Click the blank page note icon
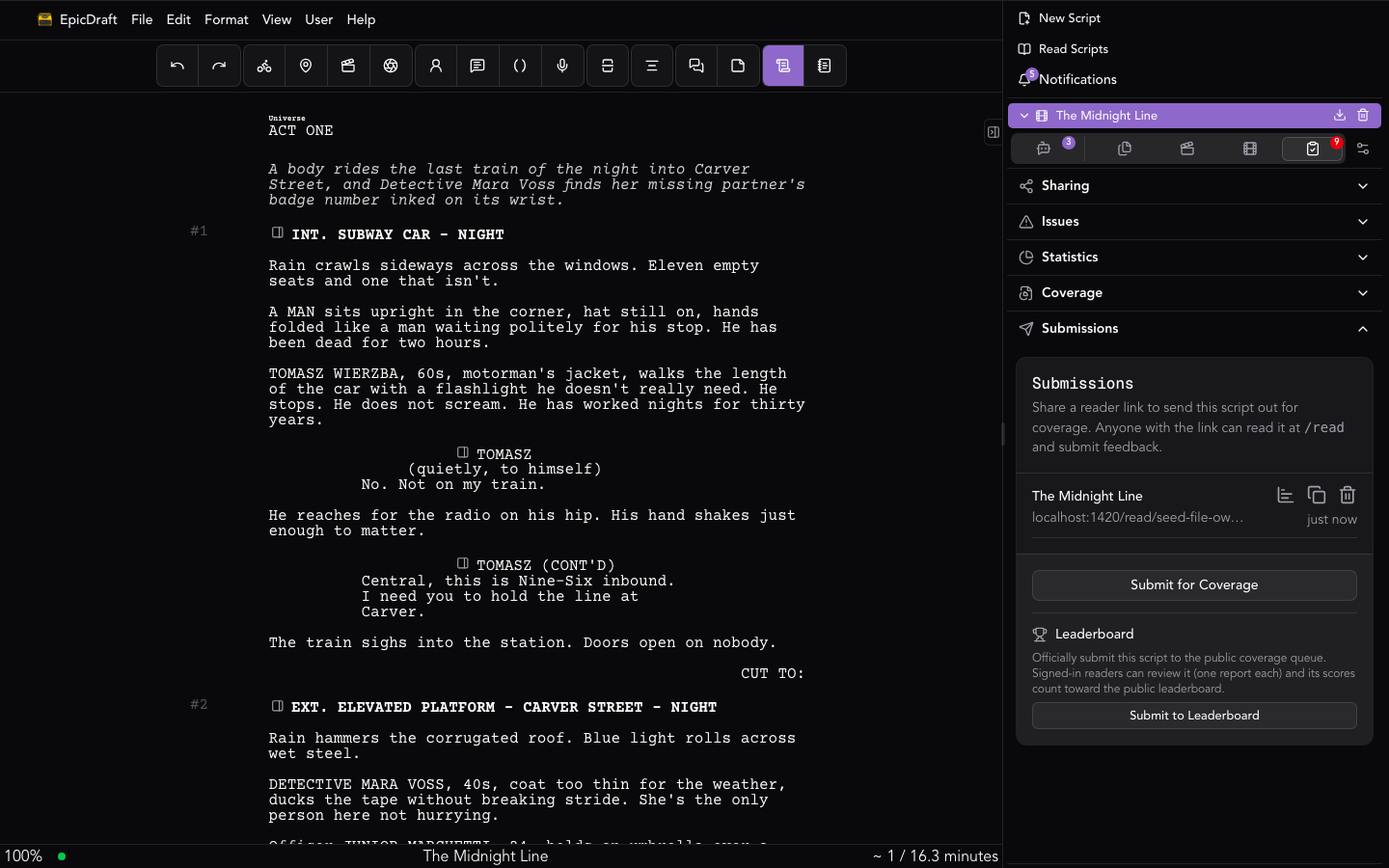This screenshot has width=1389, height=868. 738,66
